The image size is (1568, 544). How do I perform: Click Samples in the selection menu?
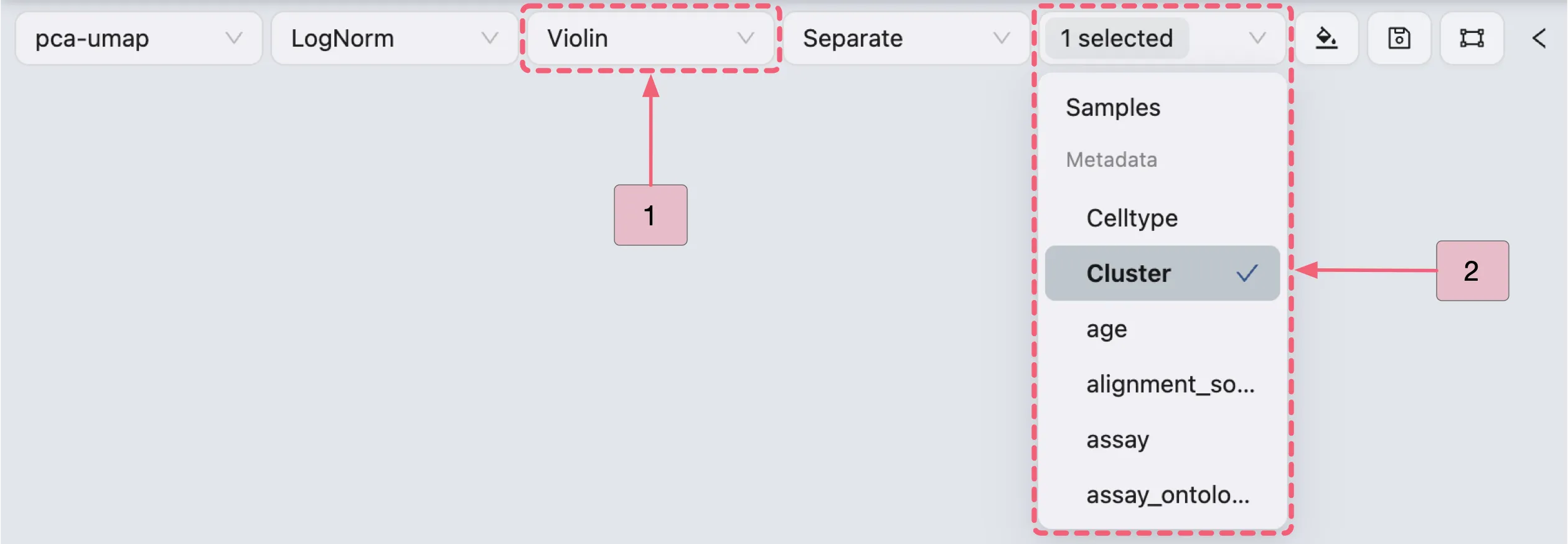click(x=1112, y=106)
